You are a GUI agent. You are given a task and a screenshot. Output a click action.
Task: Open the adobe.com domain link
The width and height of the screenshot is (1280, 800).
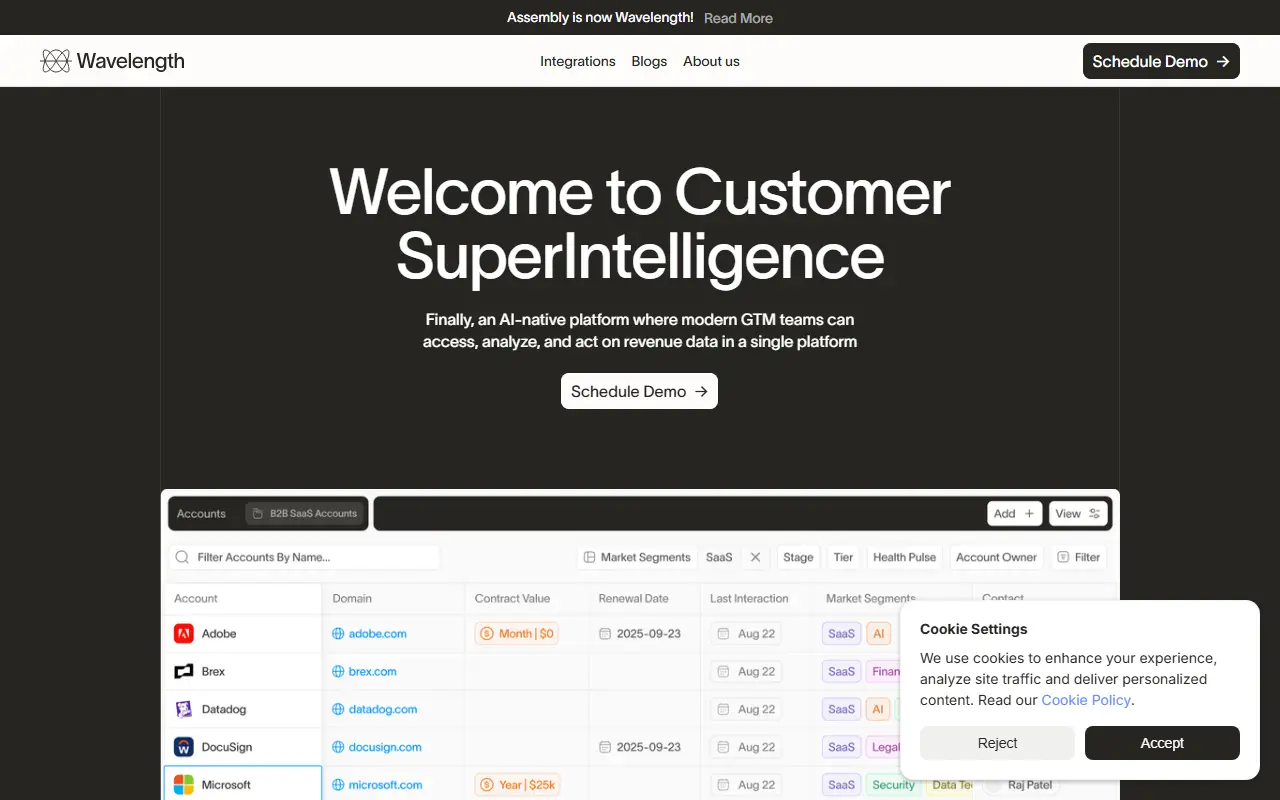click(x=378, y=633)
